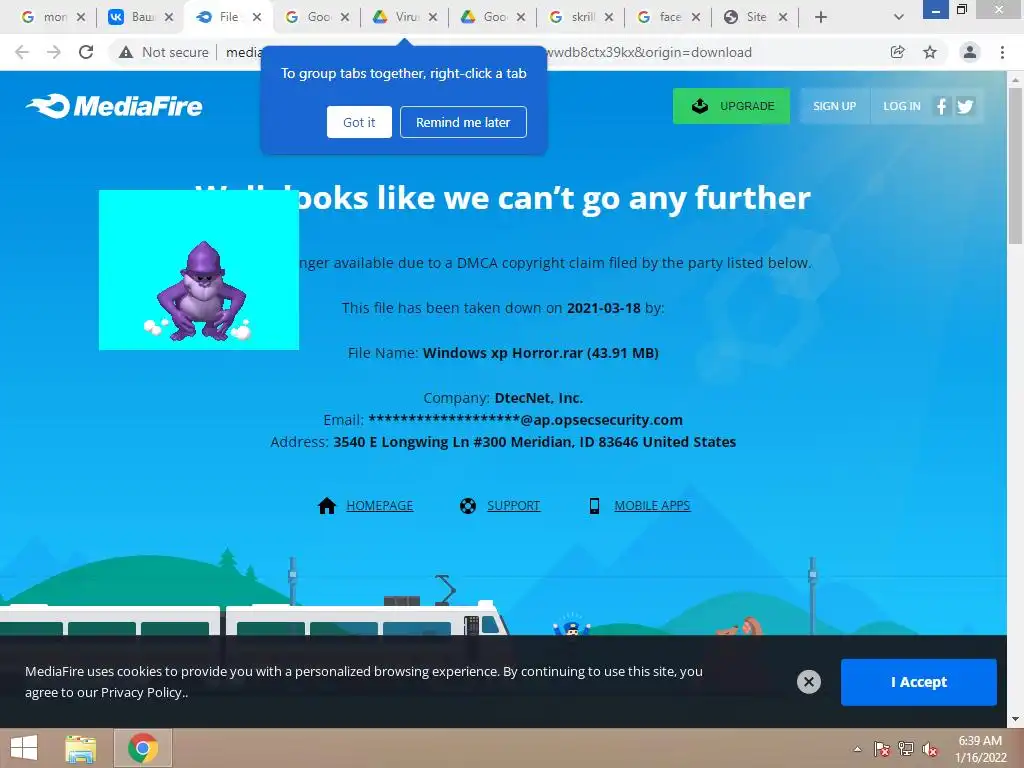Click the file name 'Windows xp Horror.rar'

[x=503, y=353]
